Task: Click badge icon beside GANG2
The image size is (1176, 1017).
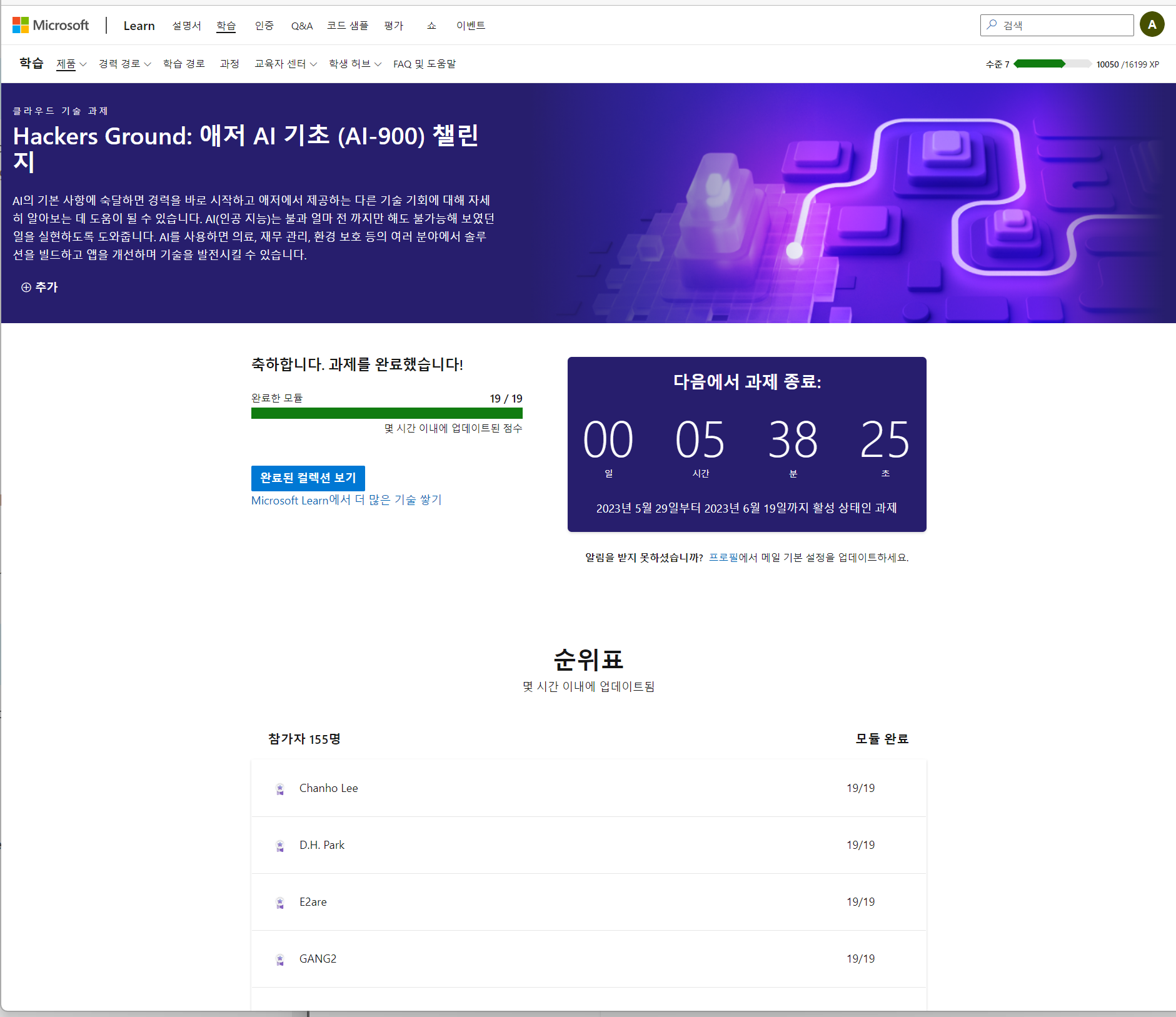Action: (280, 959)
